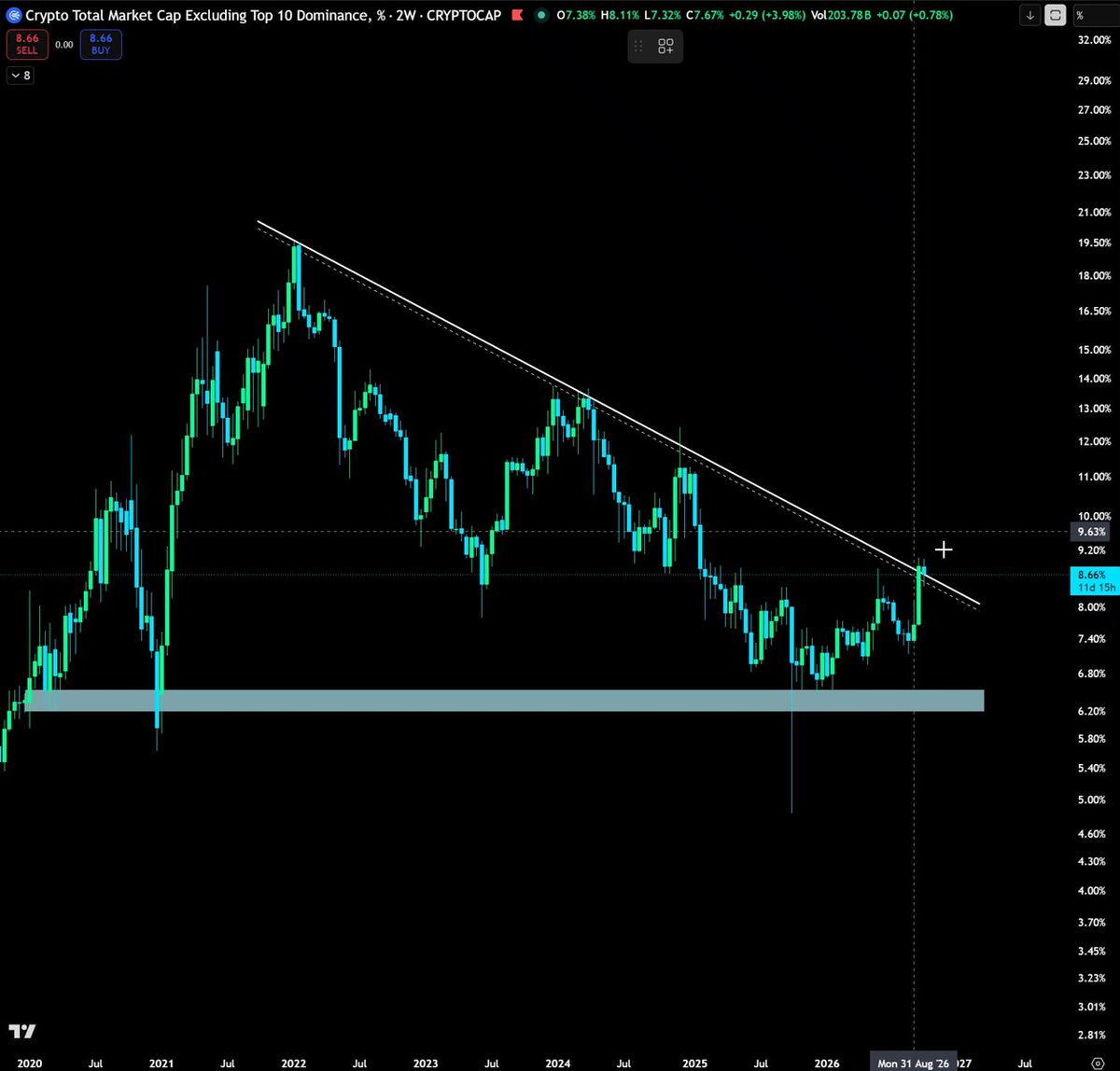Click the 2022 label on time axis
The height and width of the screenshot is (1071, 1120).
(293, 1063)
